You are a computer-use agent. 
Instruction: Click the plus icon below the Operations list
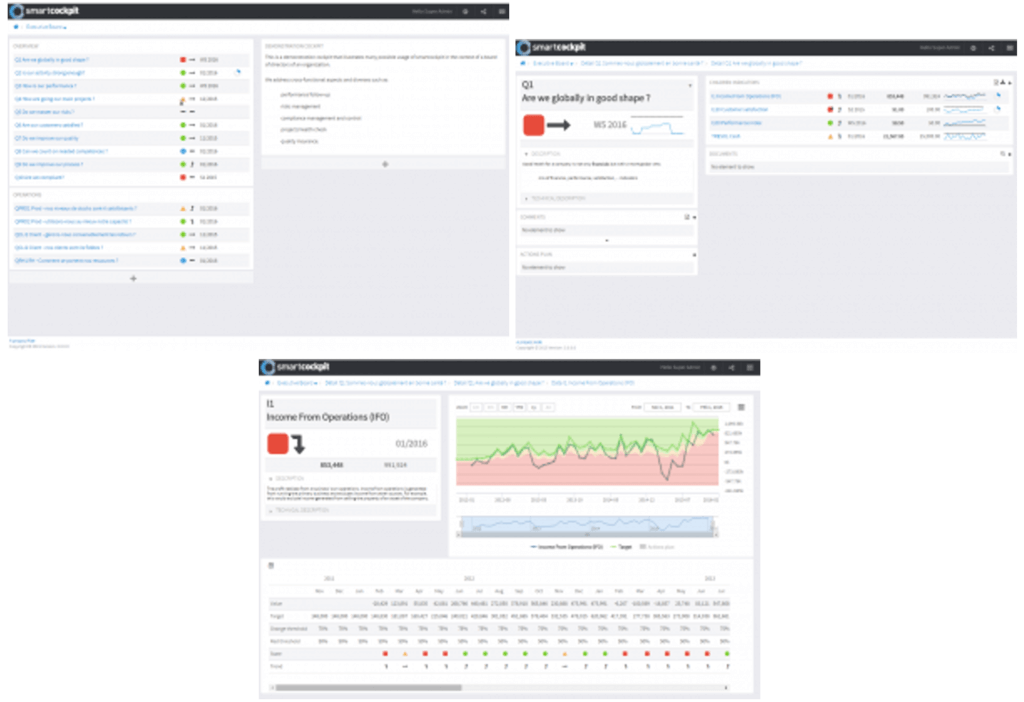(132, 278)
